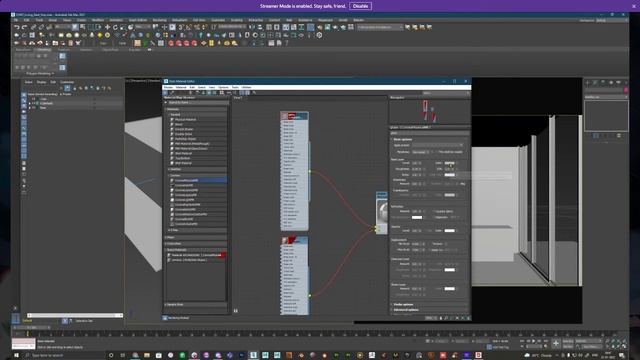Click the material preview sphere node
Image resolution: width=640 pixels, height=360 pixels.
382,212
